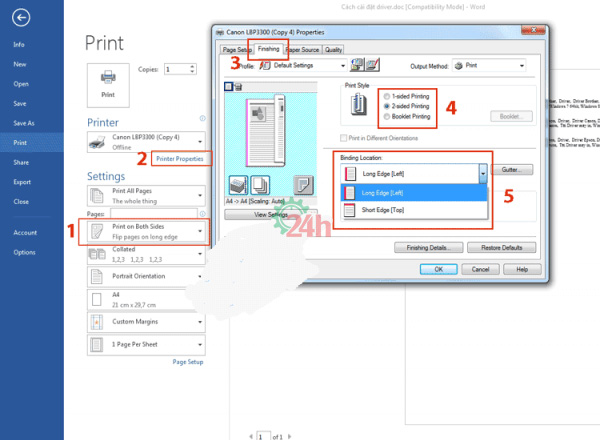Switch to the Quality tab
The width and height of the screenshot is (600, 440).
click(333, 50)
